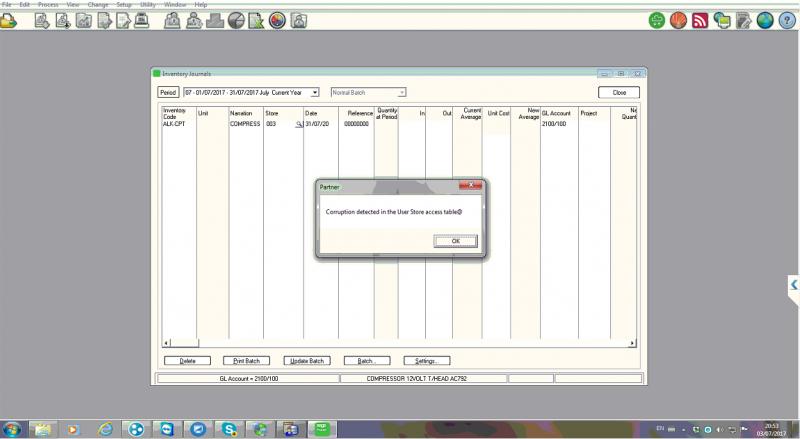Open the Normal Batch dropdown

401,92
